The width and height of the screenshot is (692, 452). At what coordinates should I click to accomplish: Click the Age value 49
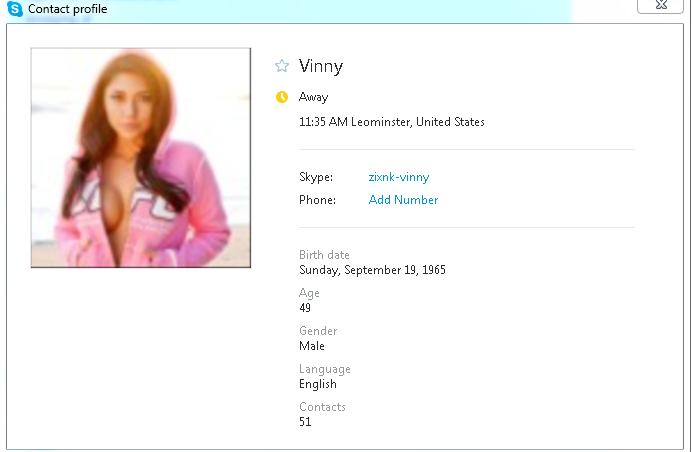coord(305,308)
